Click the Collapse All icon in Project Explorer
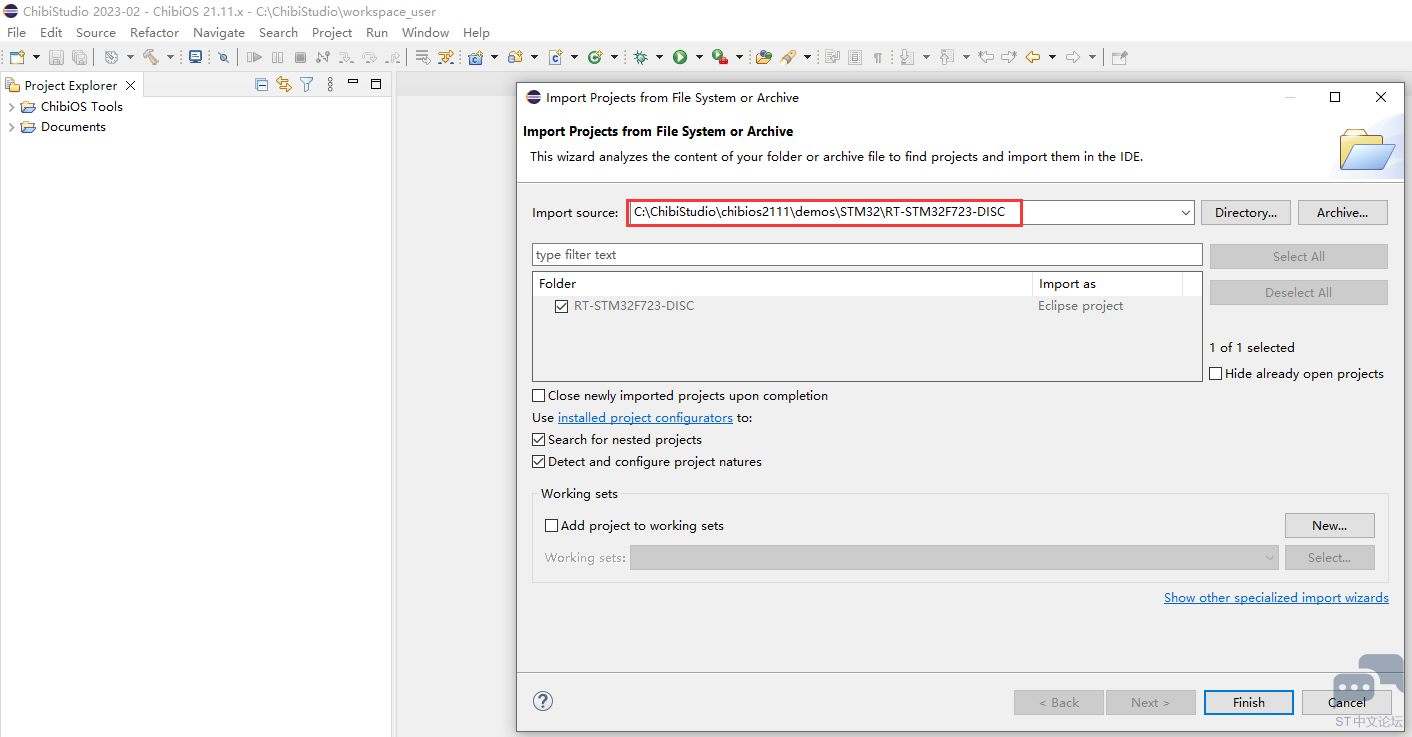This screenshot has height=737, width=1412. tap(262, 85)
